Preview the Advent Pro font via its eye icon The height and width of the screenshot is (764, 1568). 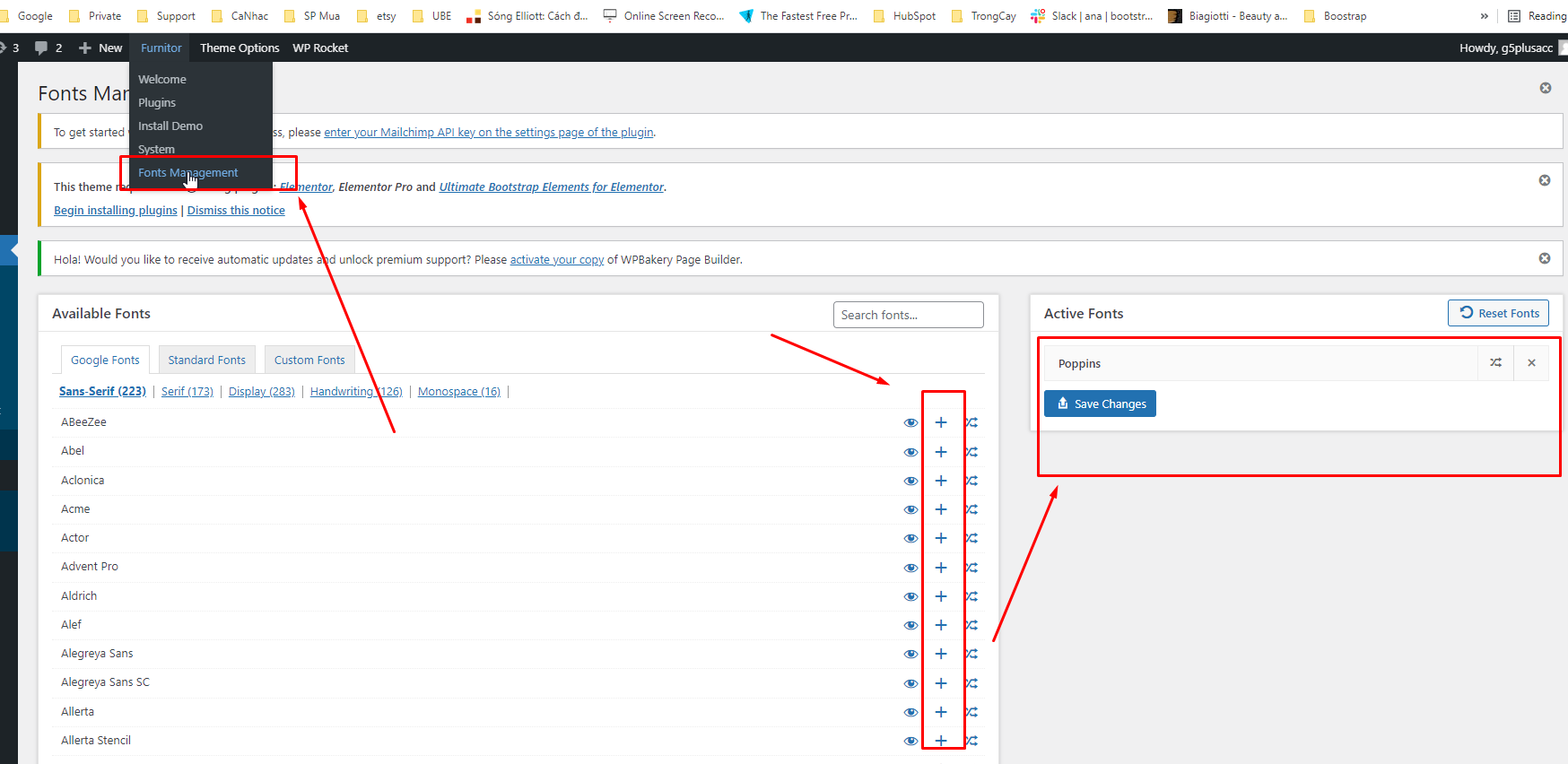(910, 568)
